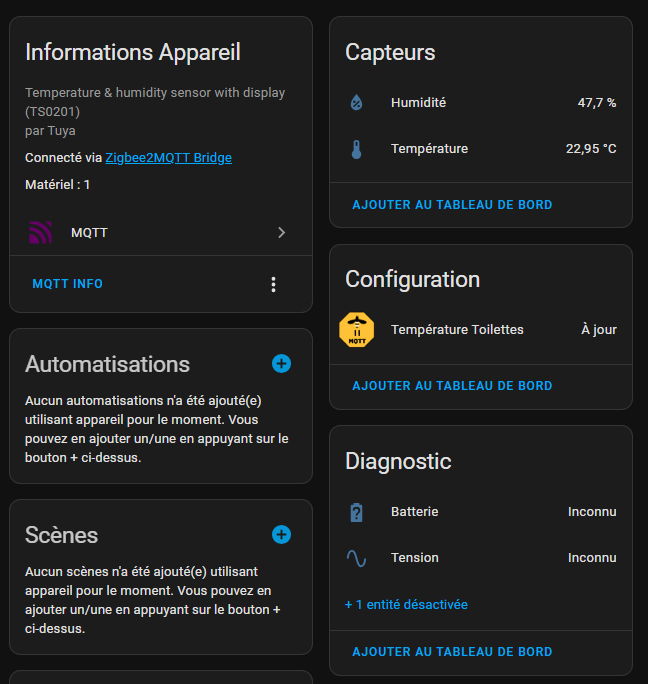Open the three-dot menu beside MQTT INFO

click(x=273, y=285)
